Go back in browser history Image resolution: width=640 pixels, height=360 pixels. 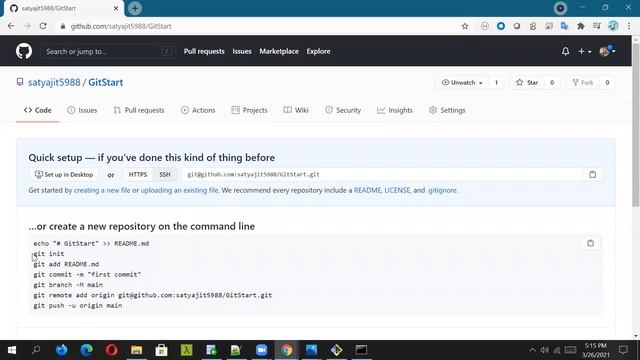click(x=11, y=26)
